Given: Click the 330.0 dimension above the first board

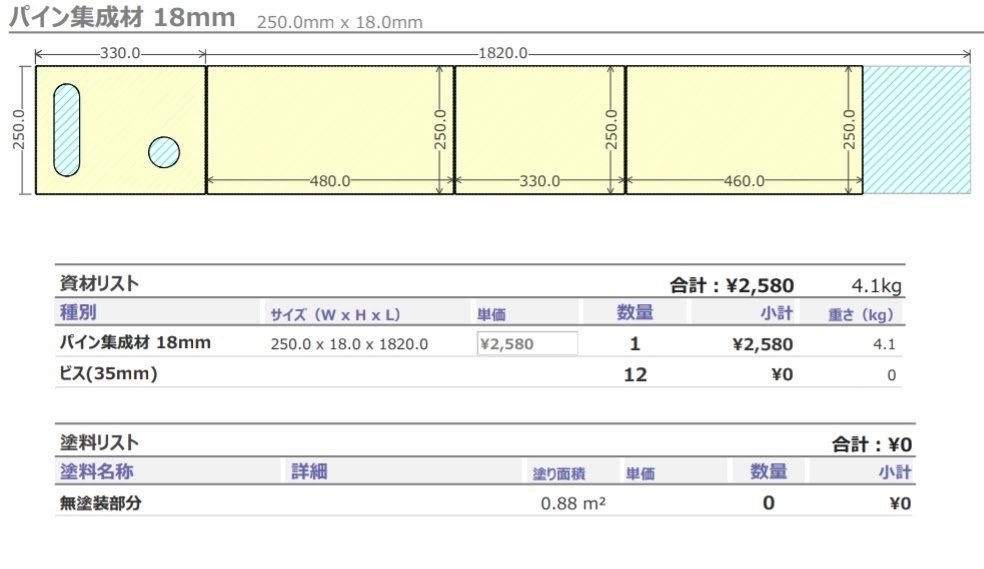Looking at the screenshot, I should [120, 53].
